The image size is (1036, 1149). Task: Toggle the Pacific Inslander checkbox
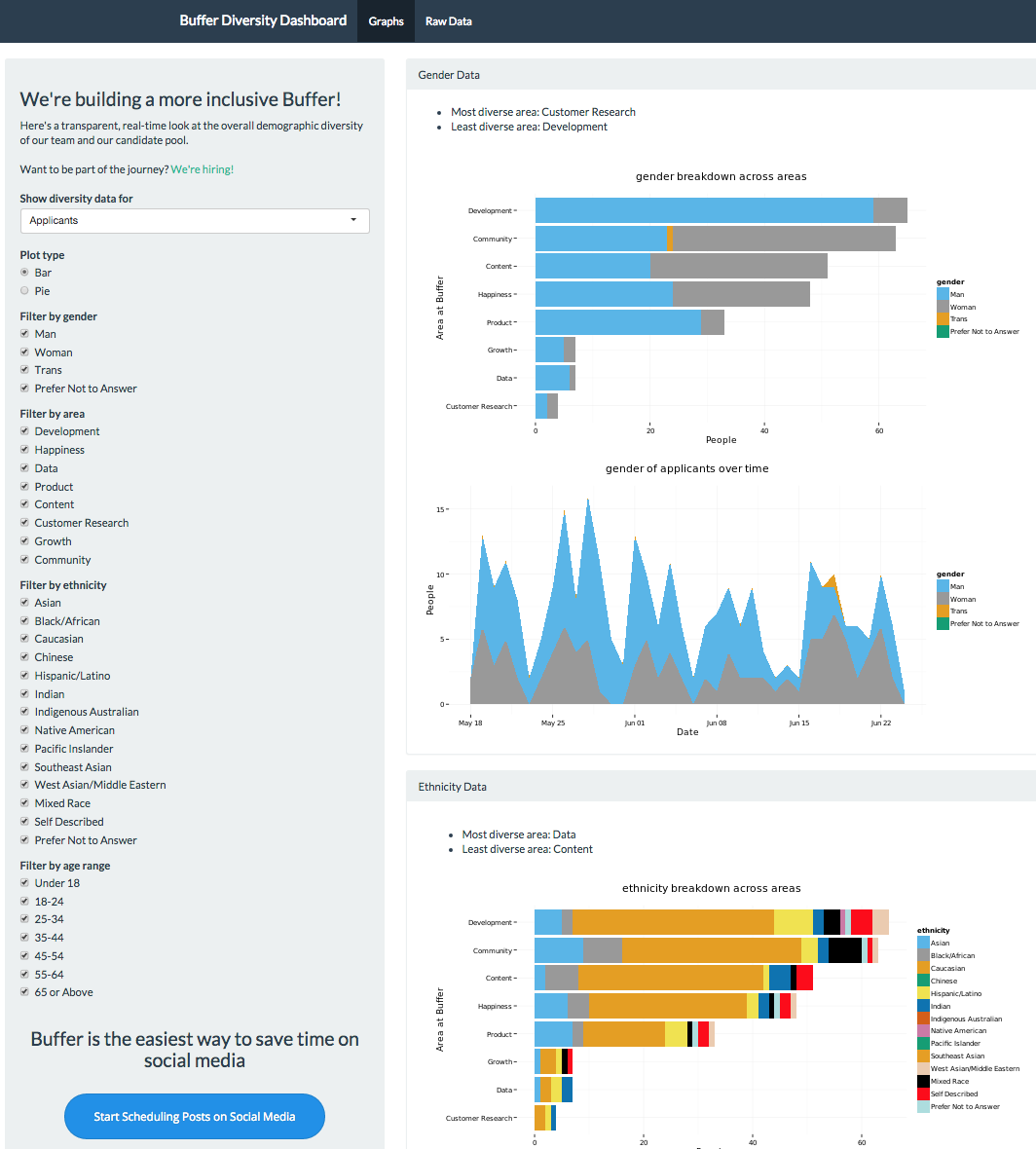pyautogui.click(x=25, y=748)
